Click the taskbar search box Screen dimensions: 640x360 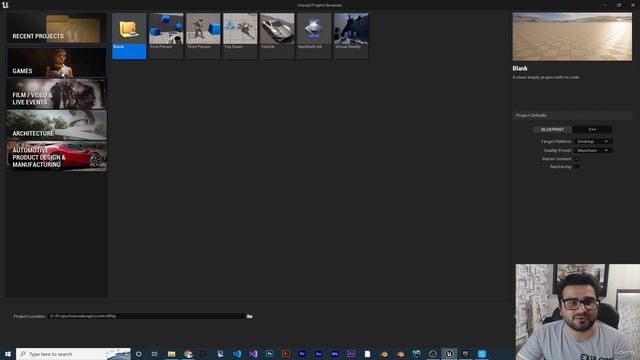[x=73, y=354]
